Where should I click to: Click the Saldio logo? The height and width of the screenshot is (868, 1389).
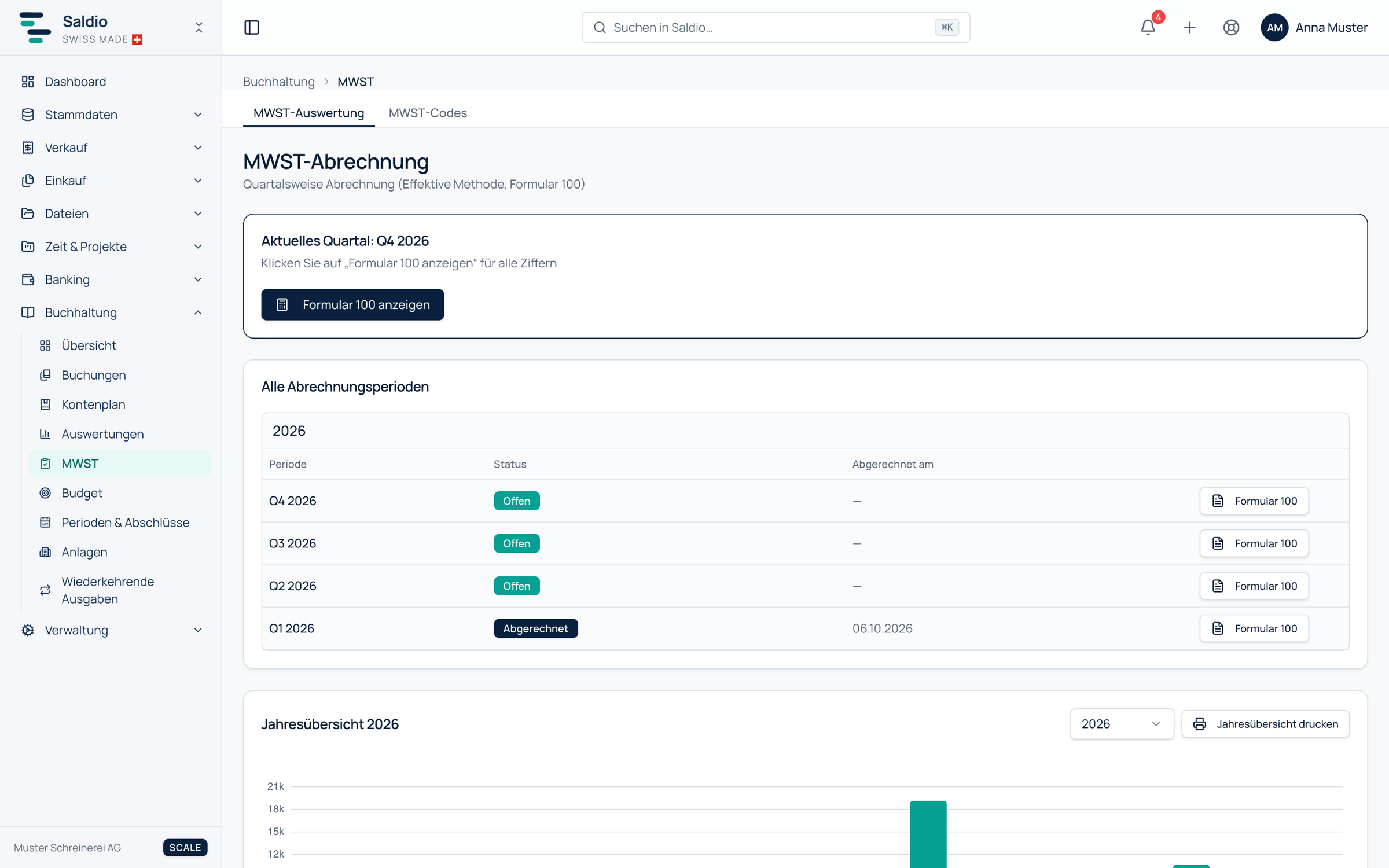[x=35, y=27]
